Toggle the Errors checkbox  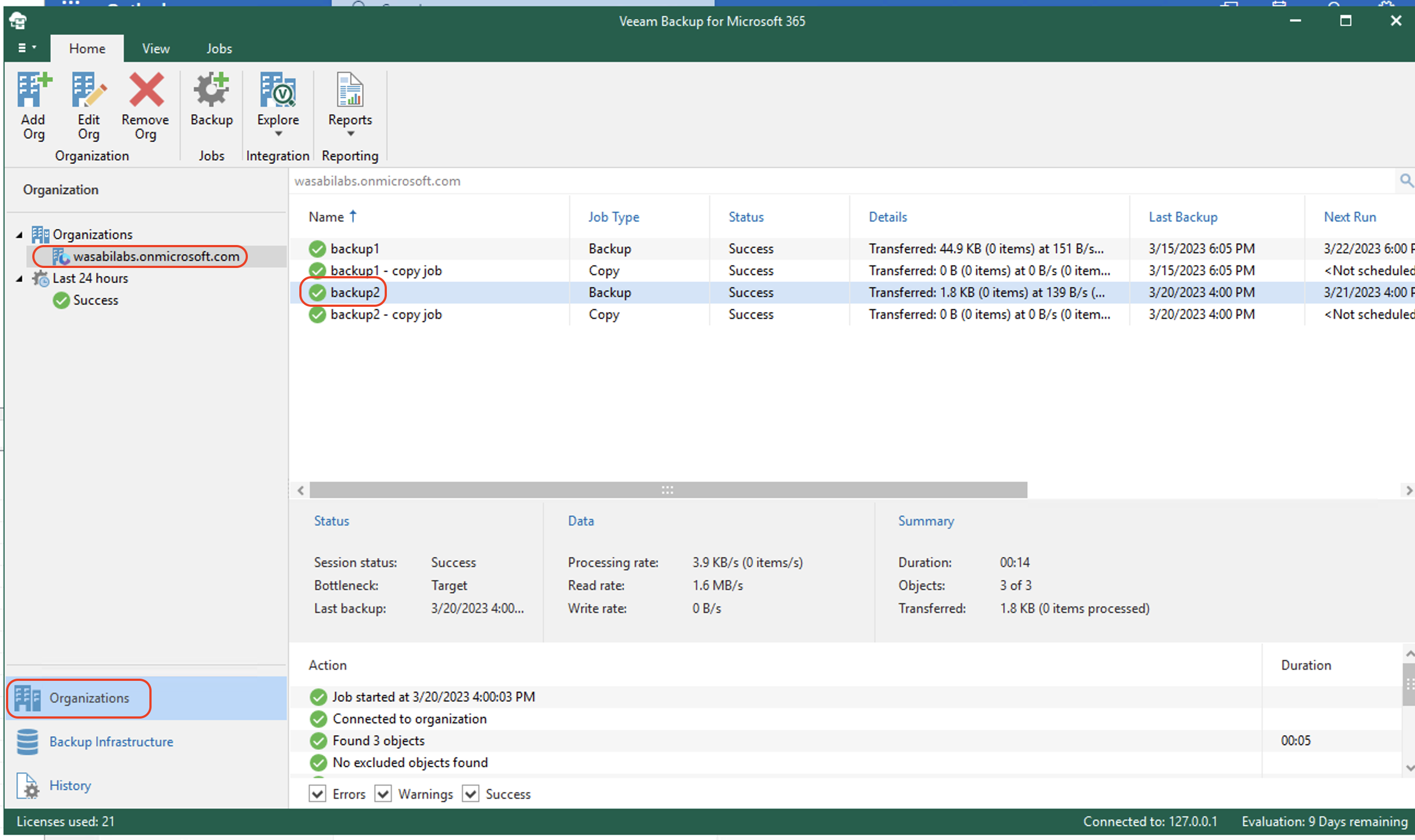click(x=318, y=794)
